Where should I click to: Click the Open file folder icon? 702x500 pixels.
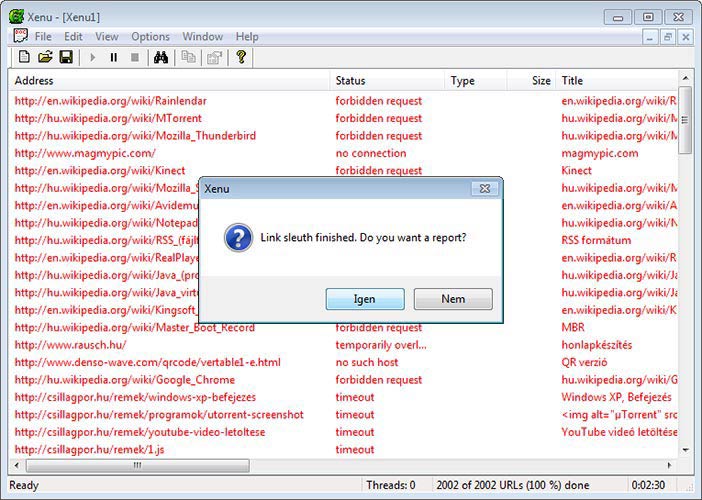(x=45, y=57)
